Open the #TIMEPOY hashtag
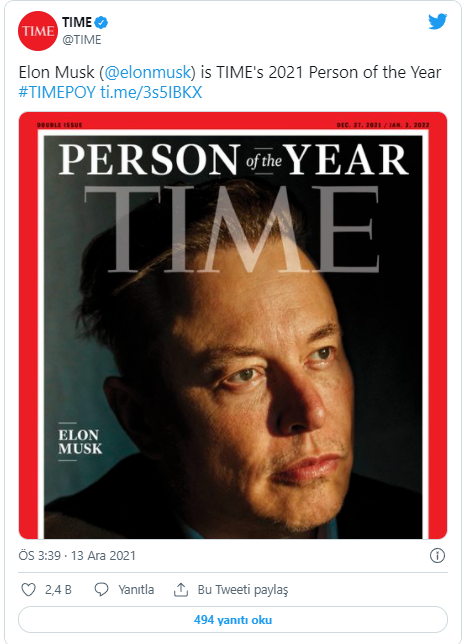467x644 pixels. point(57,92)
